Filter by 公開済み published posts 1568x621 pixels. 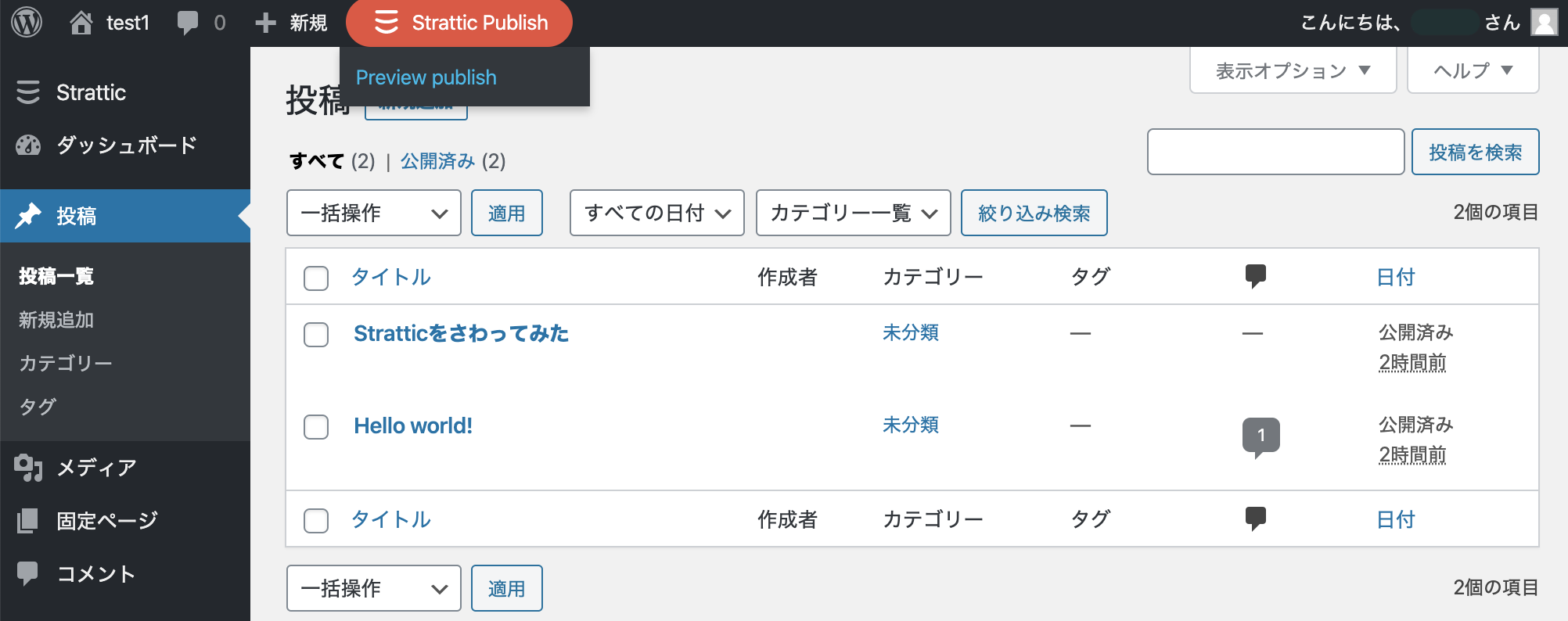pyautogui.click(x=438, y=161)
